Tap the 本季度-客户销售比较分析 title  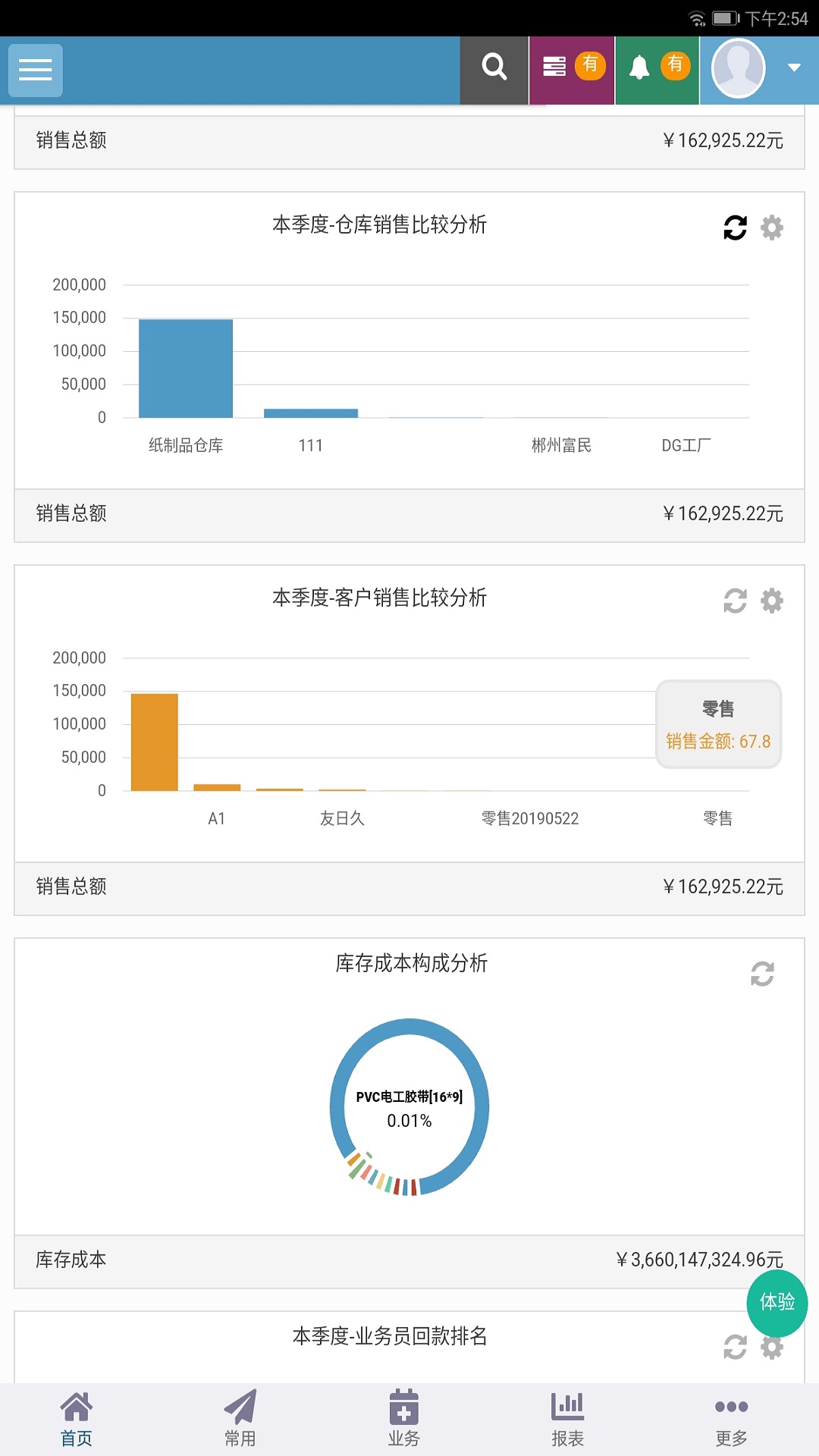(379, 598)
